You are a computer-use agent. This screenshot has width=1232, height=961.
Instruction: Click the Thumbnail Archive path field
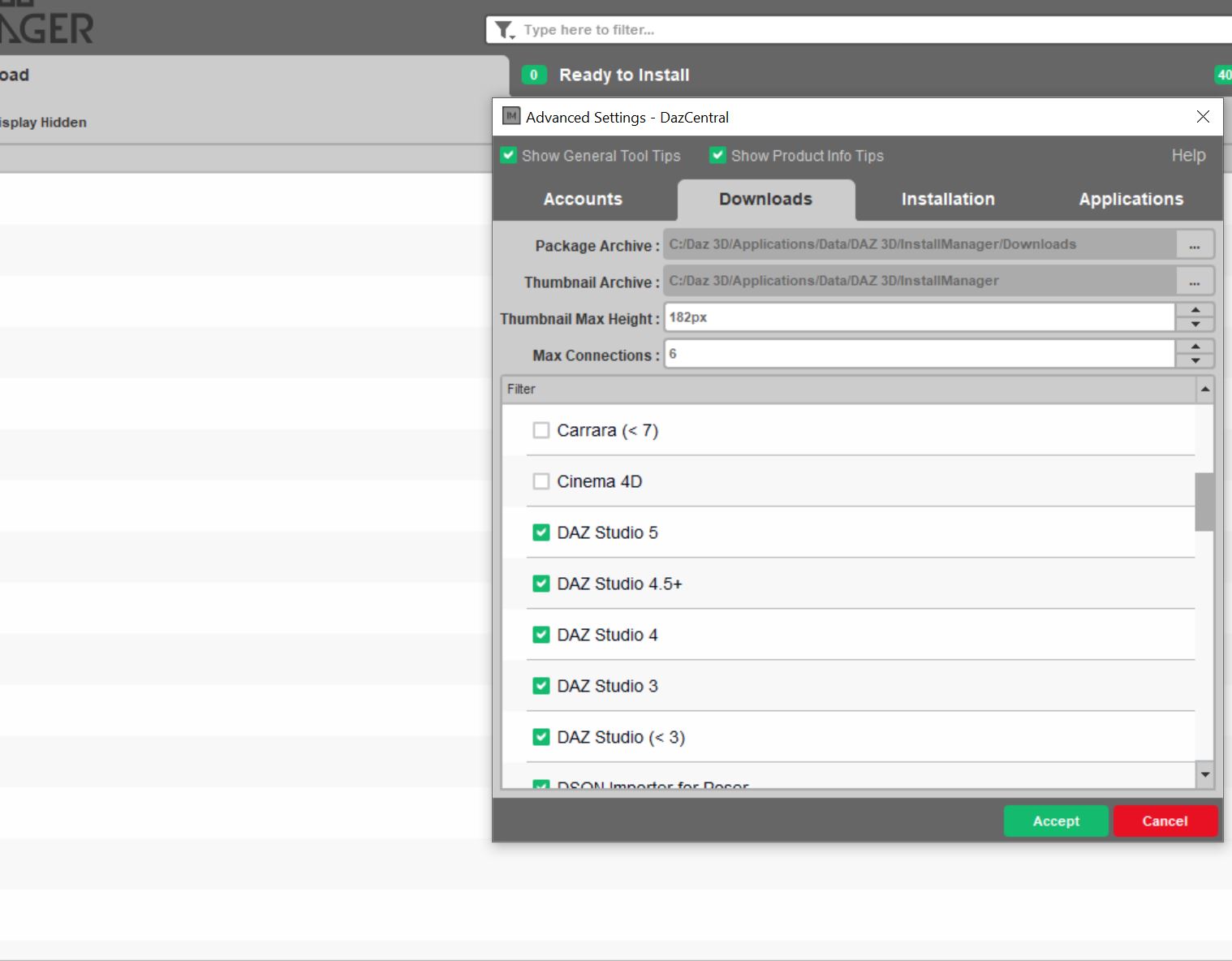[x=920, y=281]
